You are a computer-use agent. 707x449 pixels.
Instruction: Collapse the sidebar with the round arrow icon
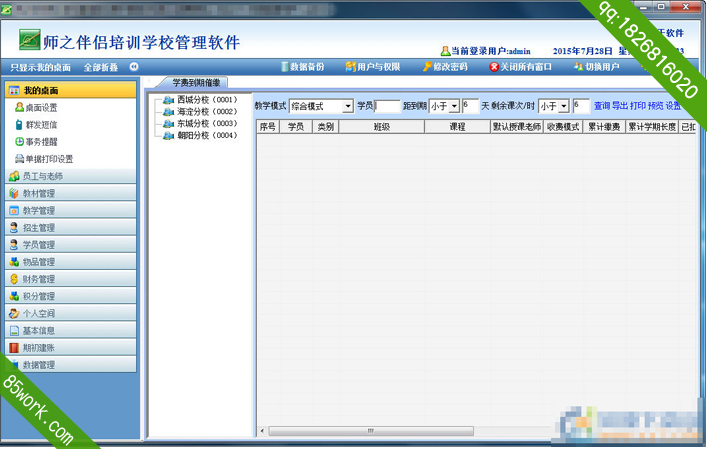point(134,67)
